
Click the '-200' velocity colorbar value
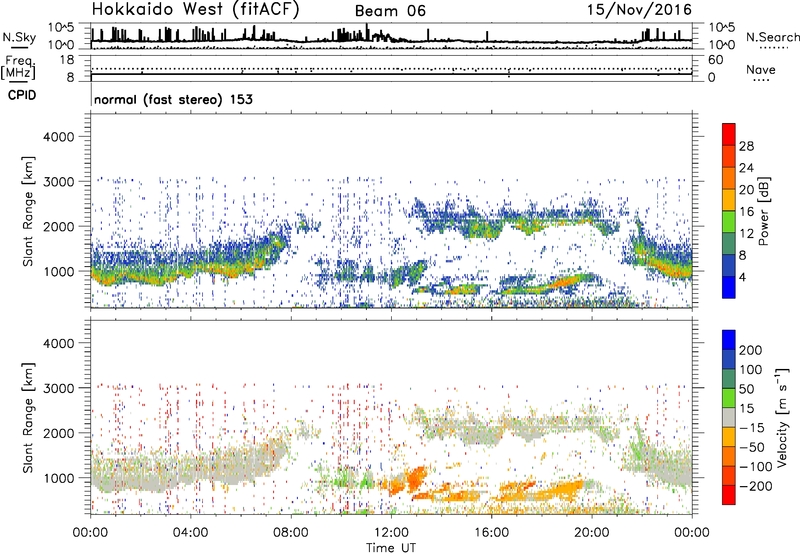point(756,486)
